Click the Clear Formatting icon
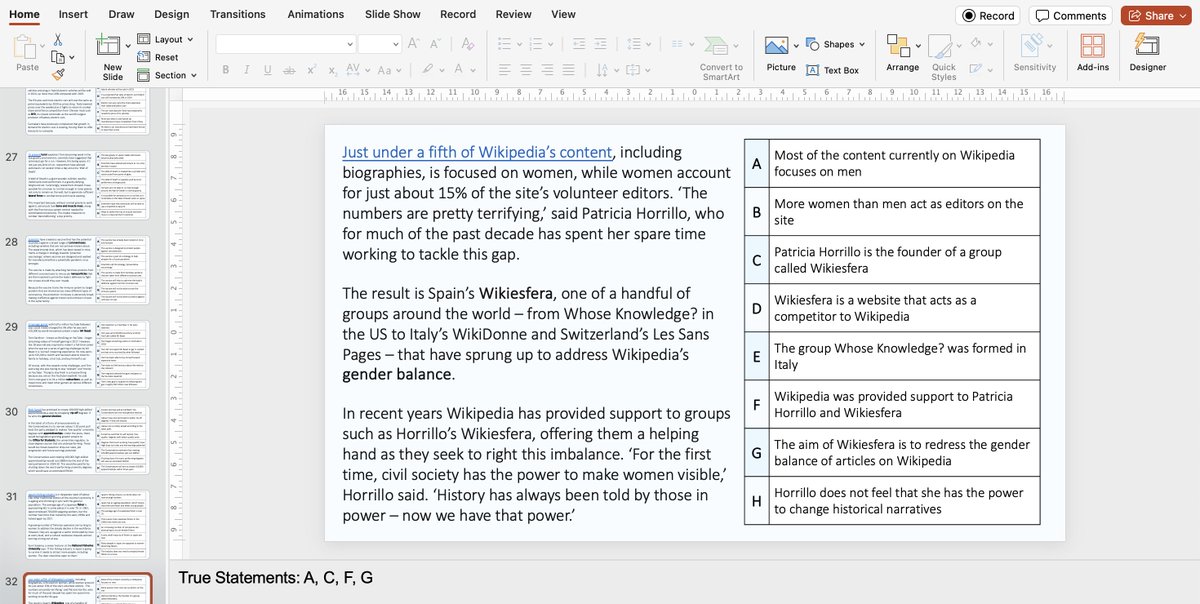1200x604 pixels. point(466,44)
